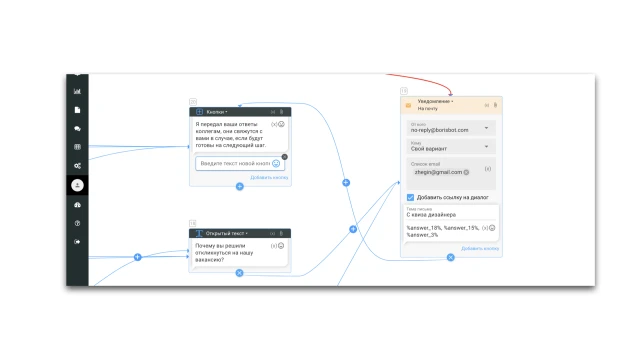Open the statistics chart icon in sidebar

pyautogui.click(x=77, y=91)
